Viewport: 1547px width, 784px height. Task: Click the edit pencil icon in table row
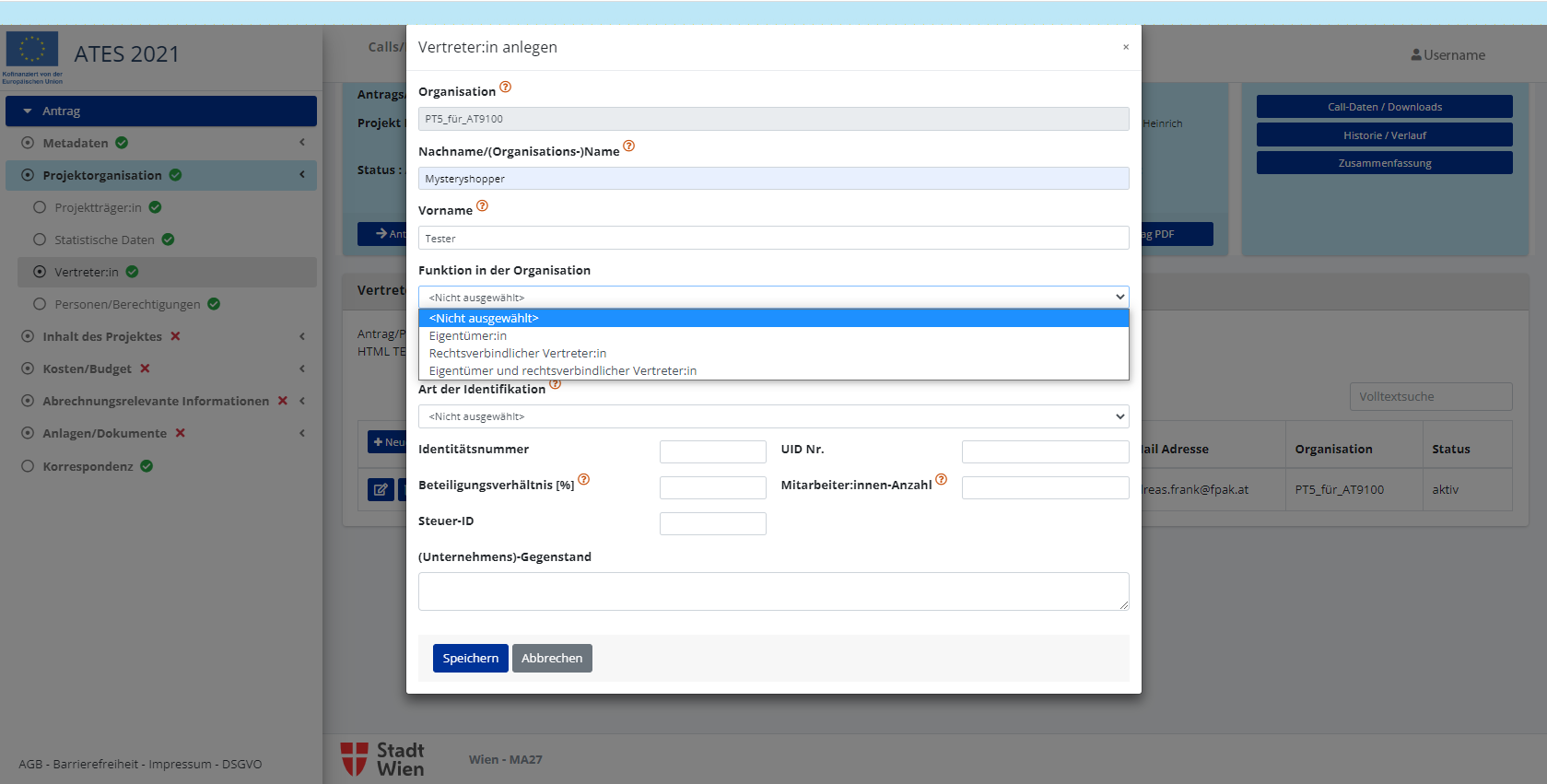381,489
